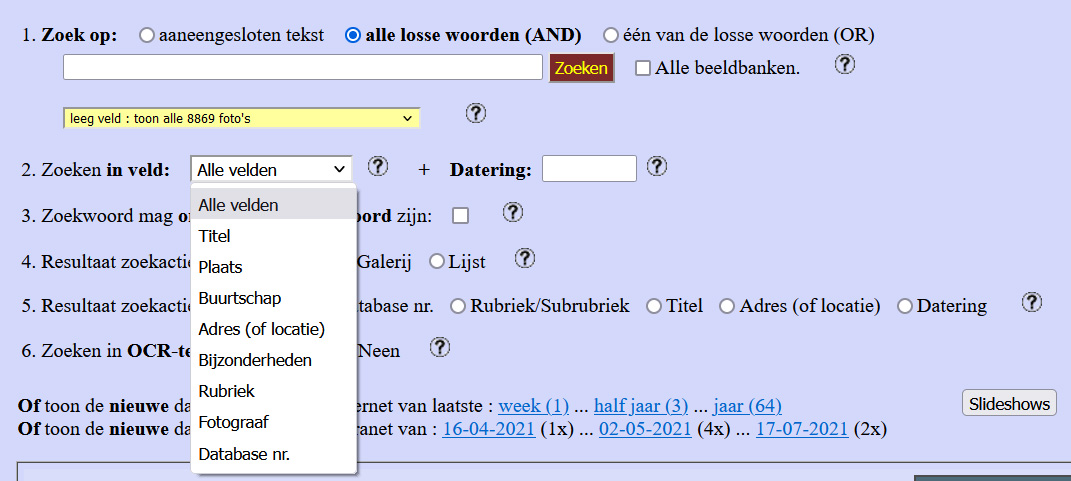1071x481 pixels.
Task: Open the 02-05-2021 date link
Action: [645, 430]
